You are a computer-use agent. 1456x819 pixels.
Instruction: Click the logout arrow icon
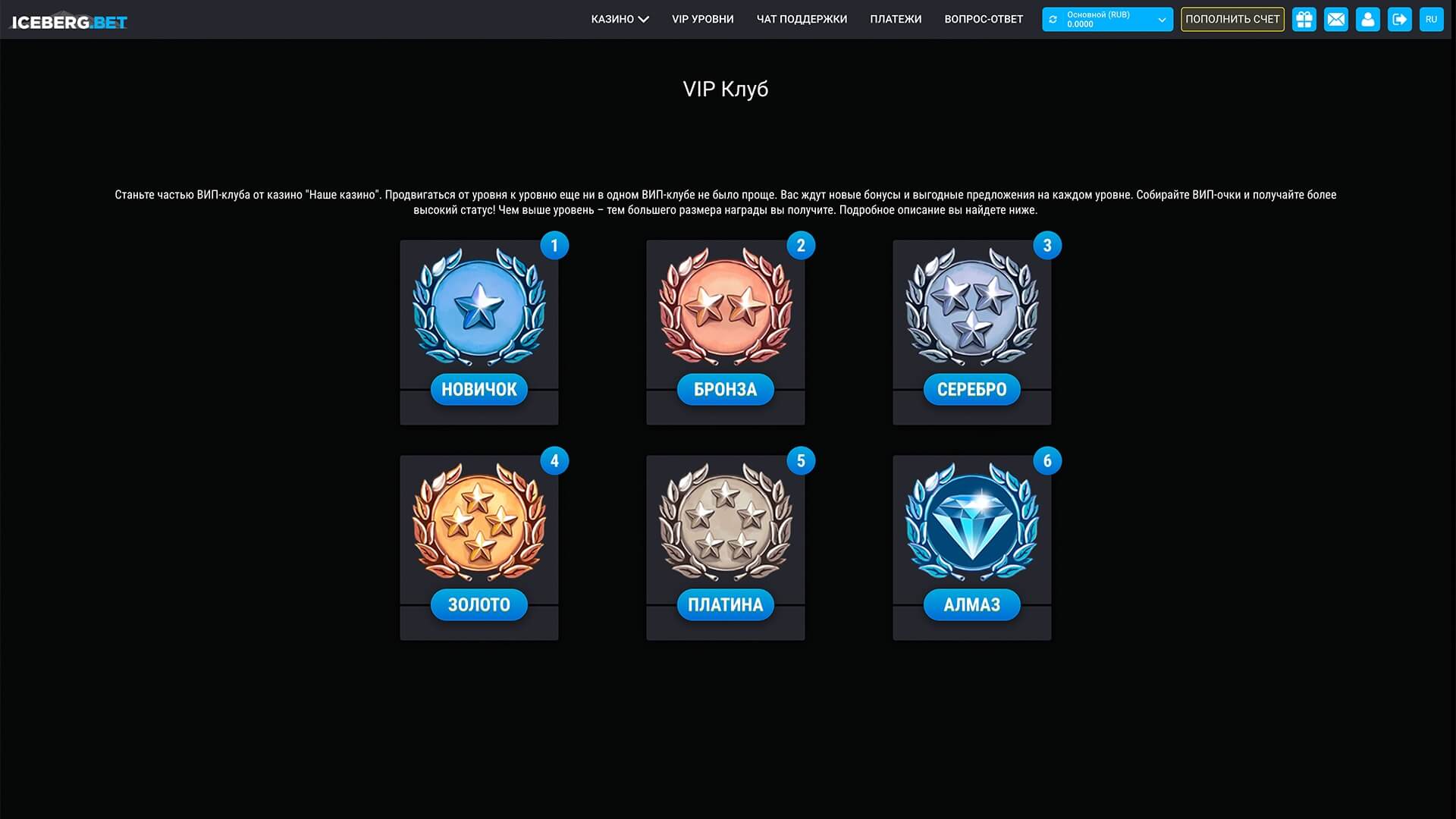1400,20
